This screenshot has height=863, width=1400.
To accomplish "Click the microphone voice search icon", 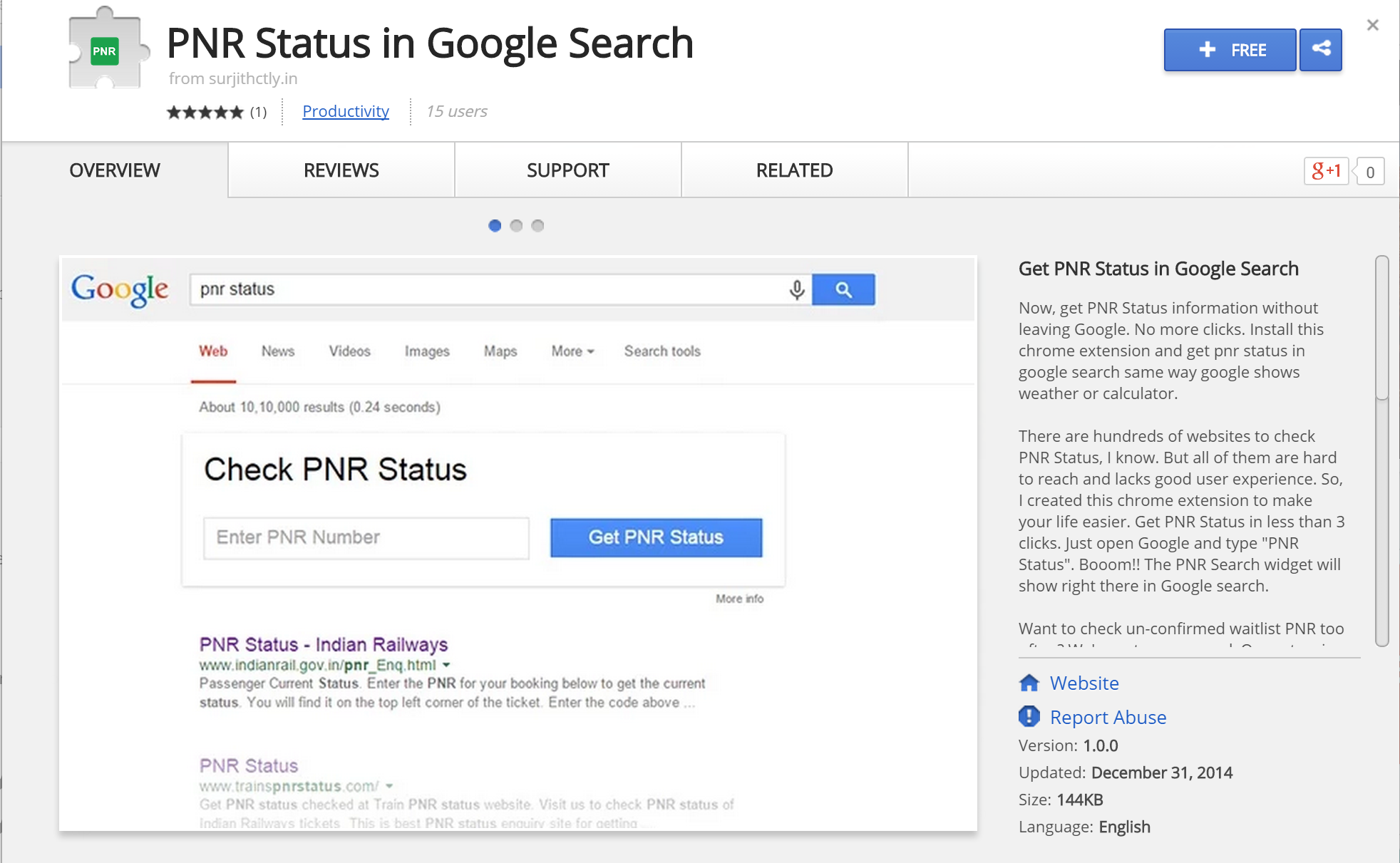I will [797, 289].
